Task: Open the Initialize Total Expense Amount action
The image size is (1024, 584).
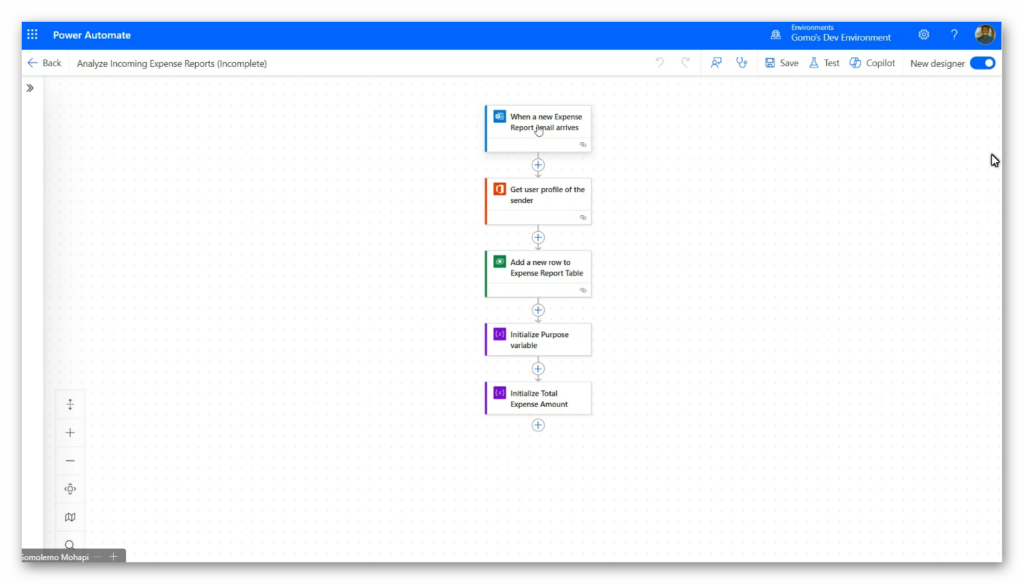Action: 539,398
